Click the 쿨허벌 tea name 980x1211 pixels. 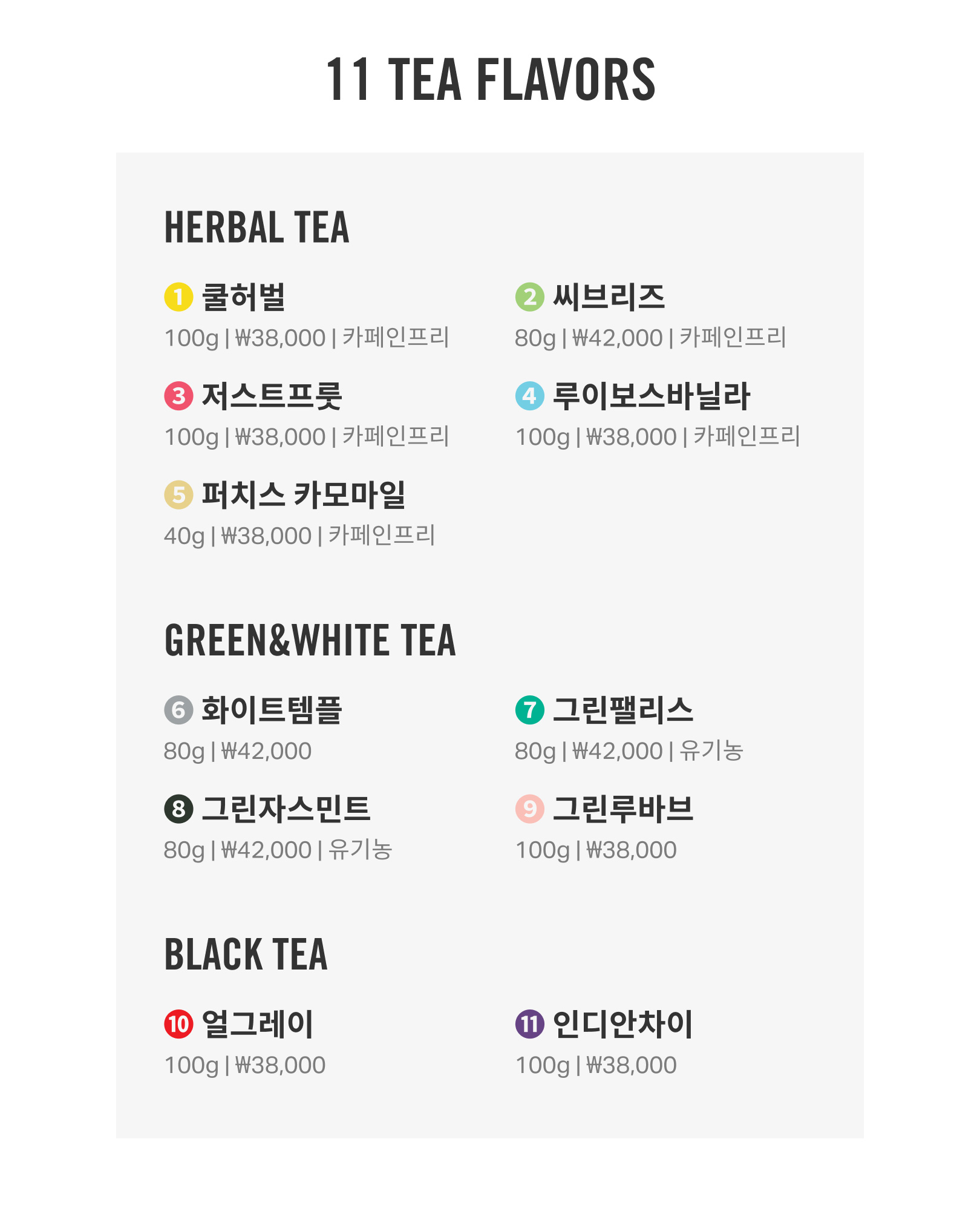click(x=243, y=297)
